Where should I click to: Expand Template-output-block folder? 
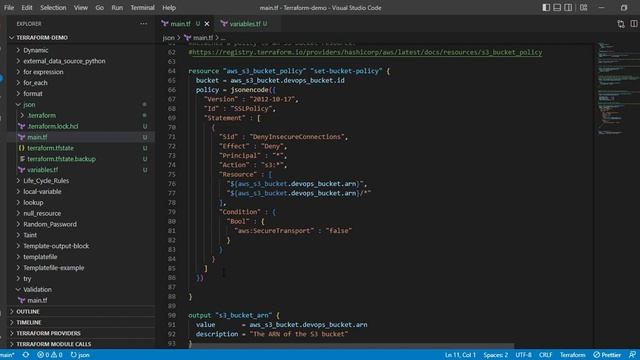point(82,246)
